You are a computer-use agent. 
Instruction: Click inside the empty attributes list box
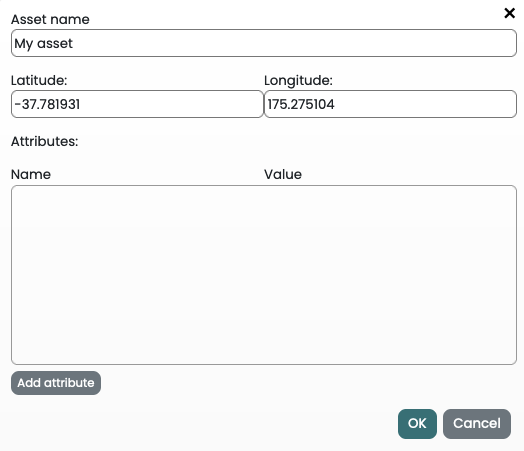pyautogui.click(x=264, y=275)
